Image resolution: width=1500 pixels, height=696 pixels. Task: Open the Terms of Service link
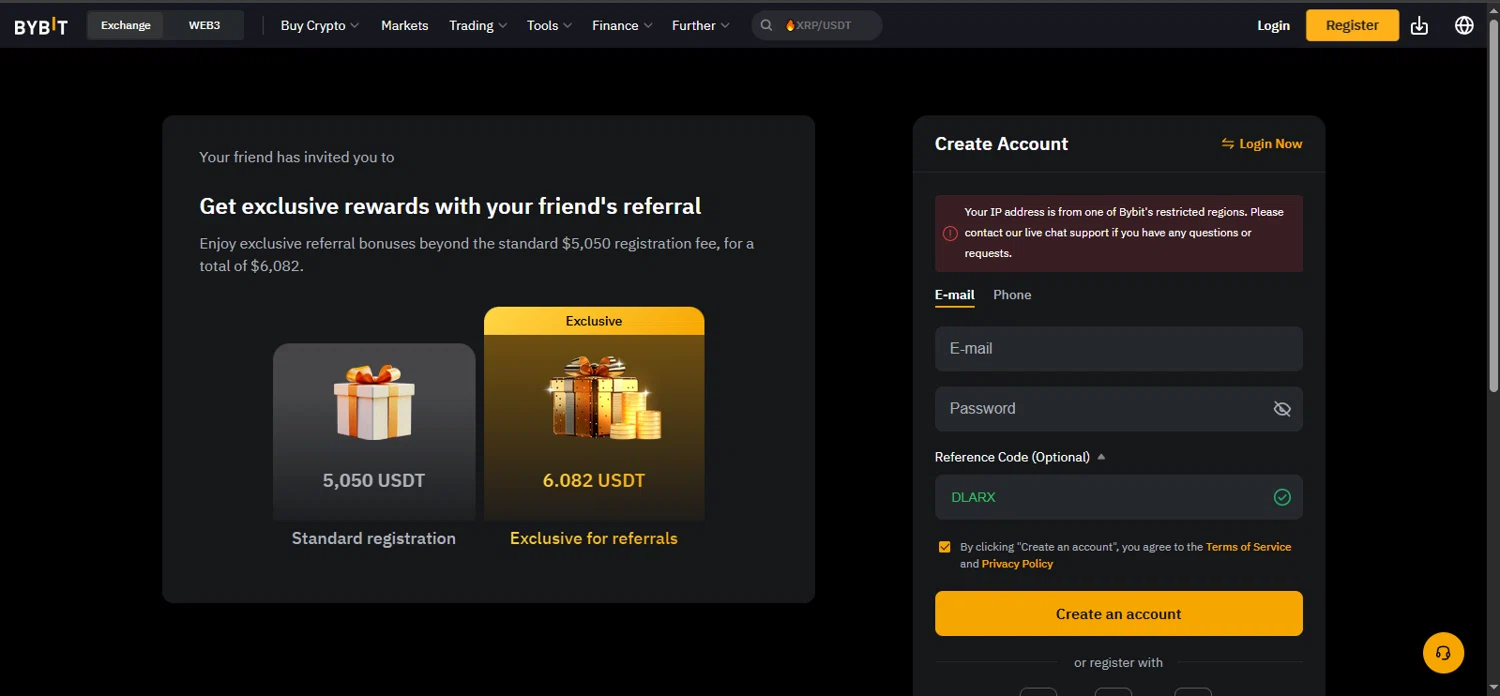[1248, 547]
